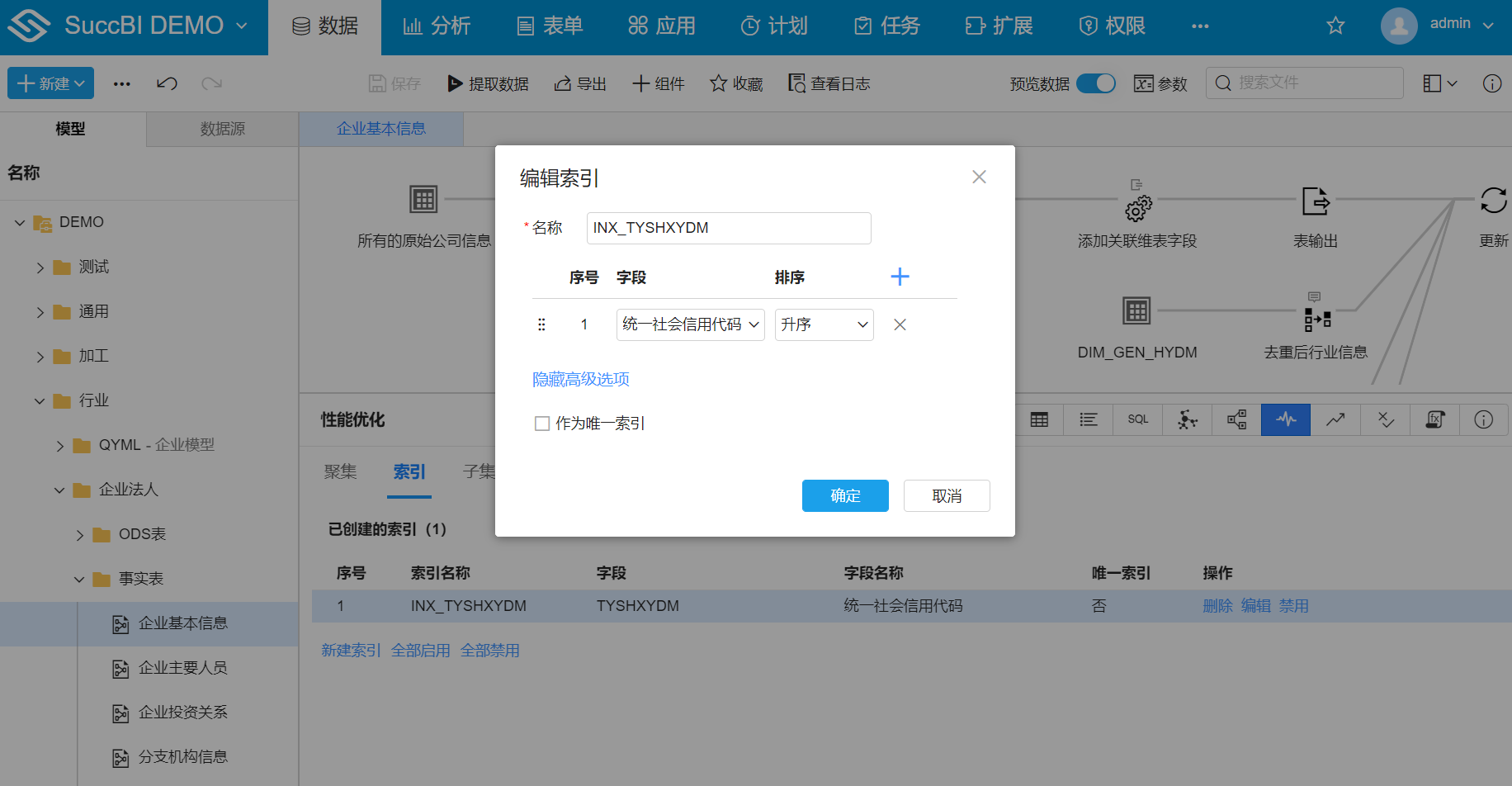Image resolution: width=1512 pixels, height=786 pixels.
Task: Toggle the 预览数据 switch off
Action: (1096, 83)
